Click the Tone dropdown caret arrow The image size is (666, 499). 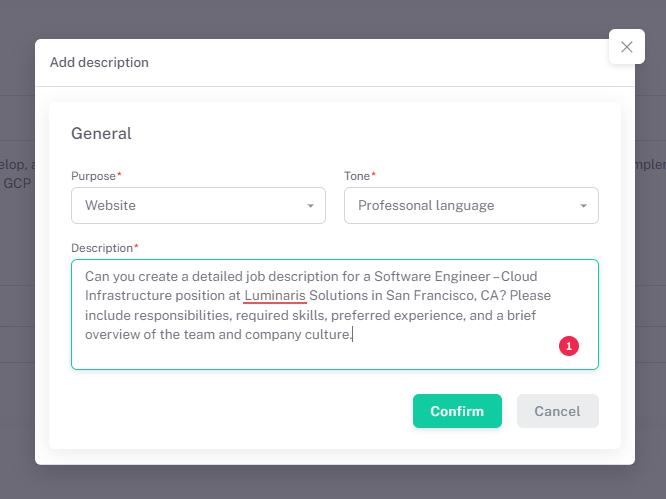pyautogui.click(x=583, y=206)
